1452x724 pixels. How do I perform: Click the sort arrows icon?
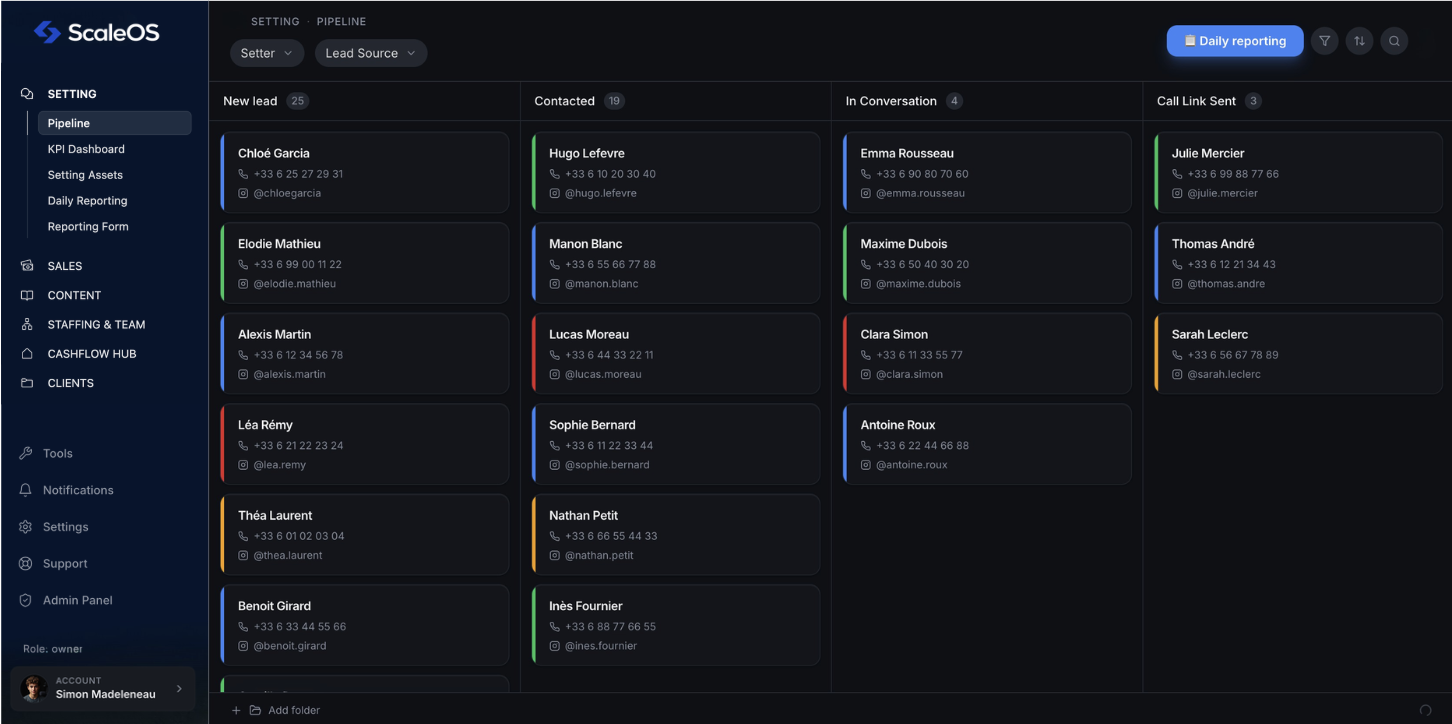pyautogui.click(x=1359, y=41)
